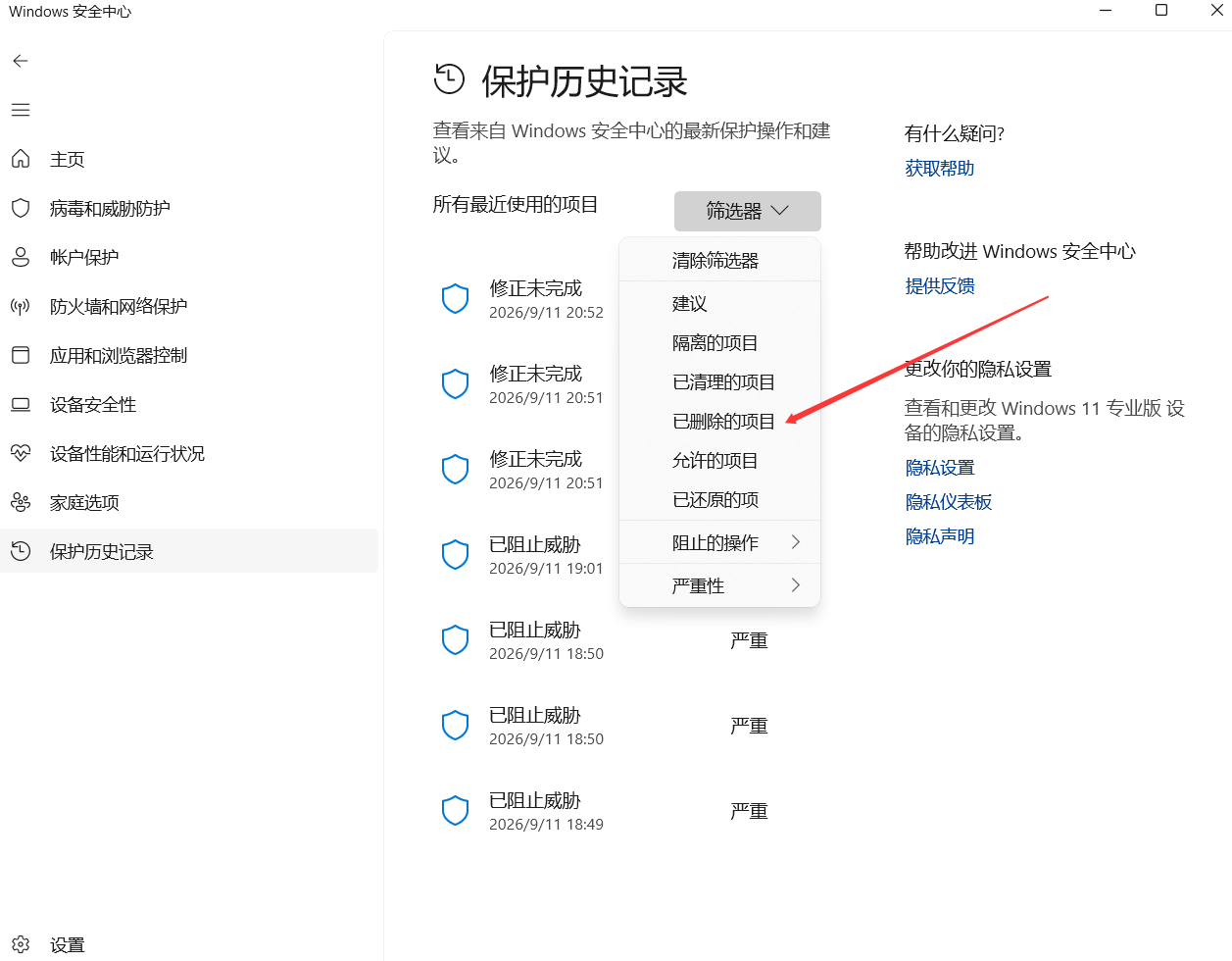Filter by 已删除的项目

click(x=719, y=422)
